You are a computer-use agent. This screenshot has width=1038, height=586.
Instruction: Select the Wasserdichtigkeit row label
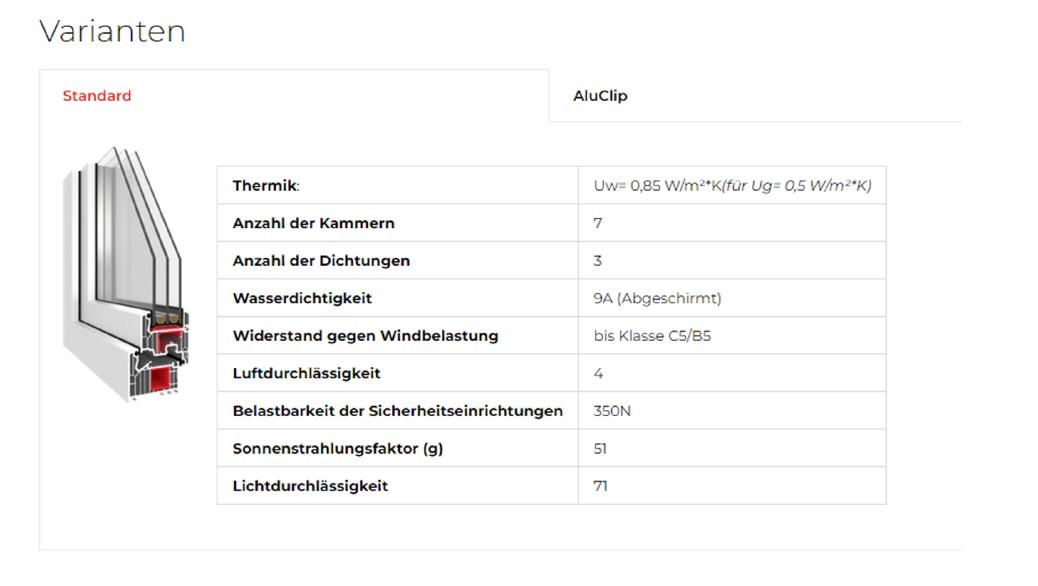point(302,298)
